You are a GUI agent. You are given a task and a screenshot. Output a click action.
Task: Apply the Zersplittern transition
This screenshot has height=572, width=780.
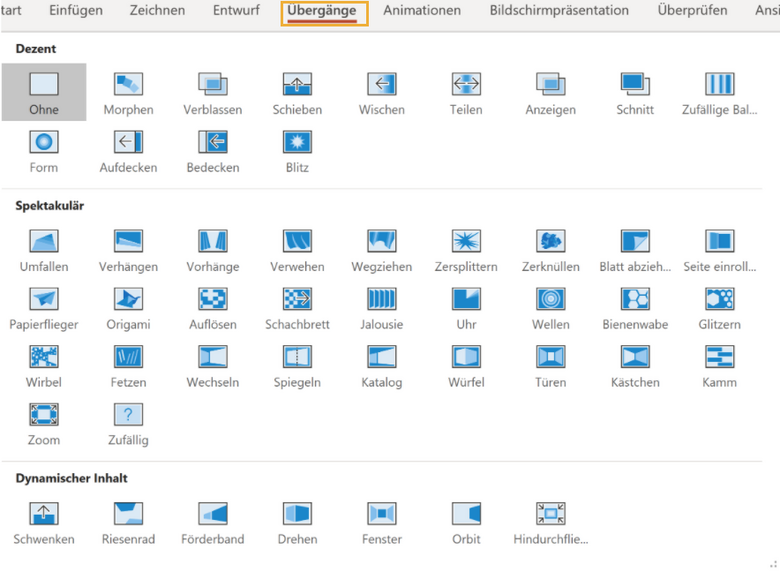click(x=466, y=249)
